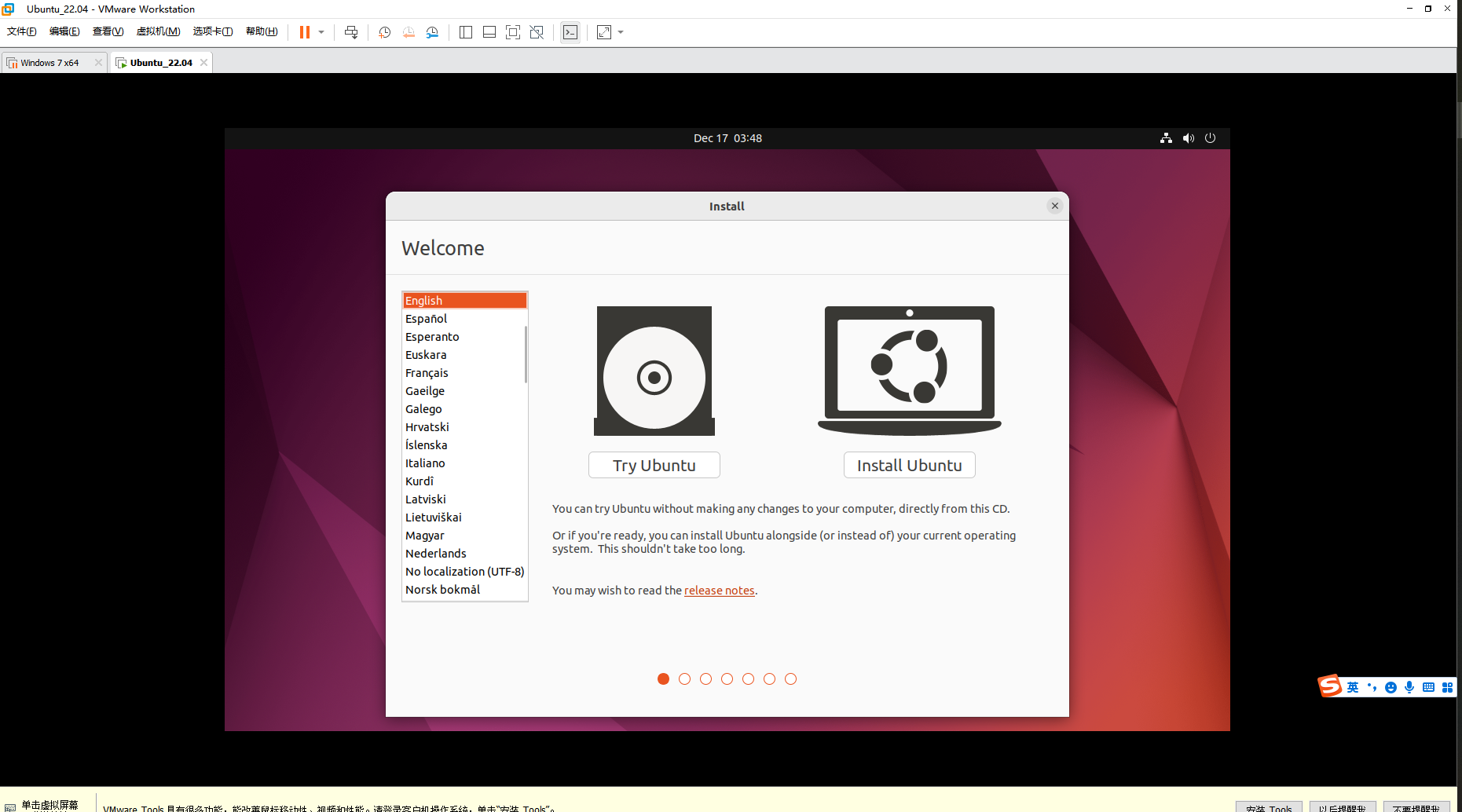Click the Sogou input method S logo

[x=1330, y=686]
